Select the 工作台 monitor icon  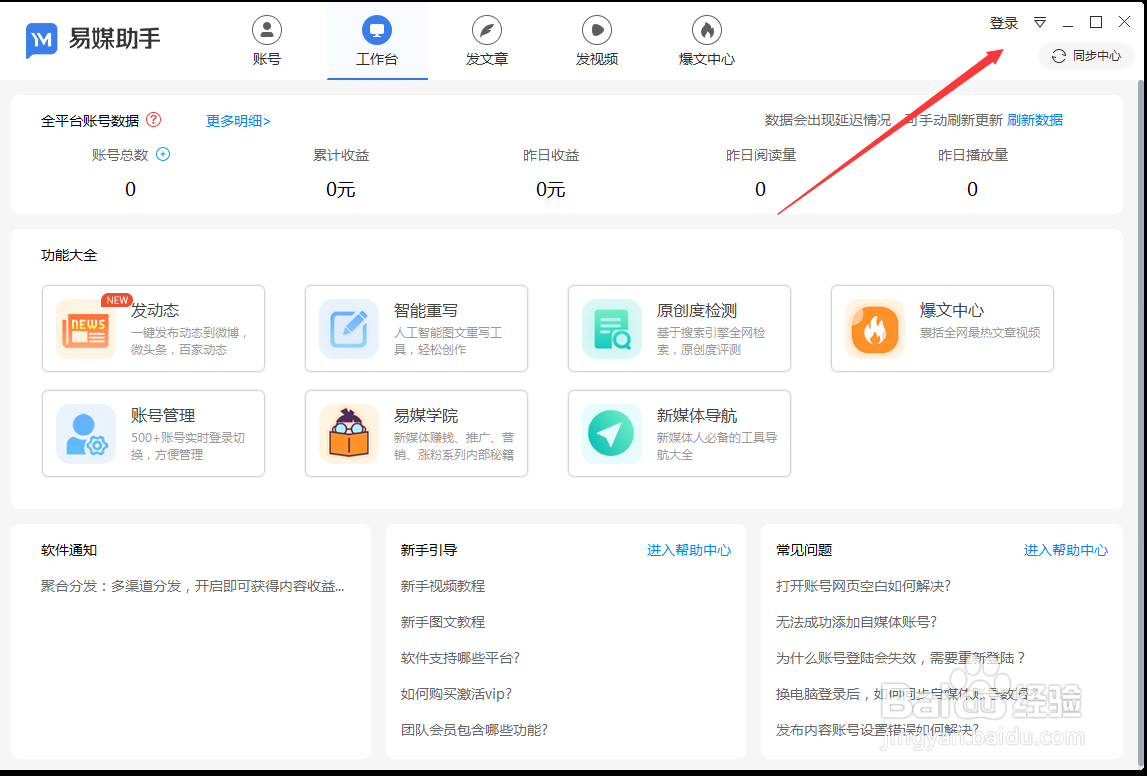point(377,30)
